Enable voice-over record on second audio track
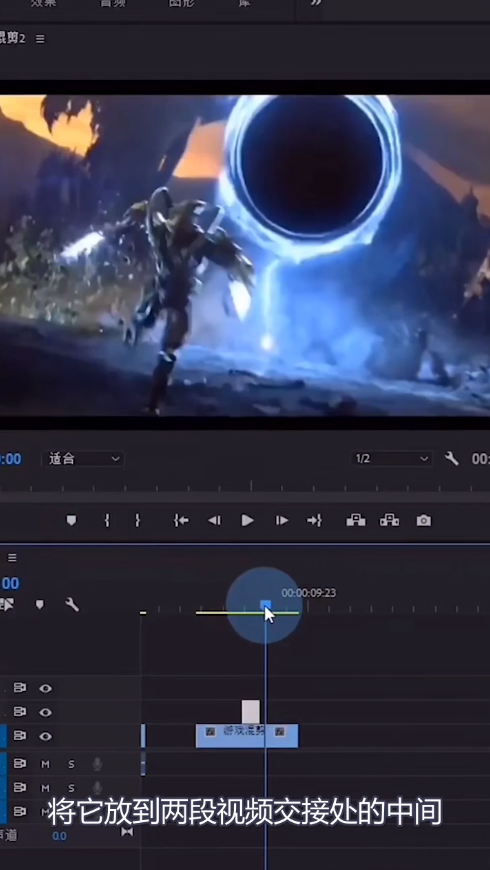Viewport: 490px width, 870px height. click(x=97, y=788)
